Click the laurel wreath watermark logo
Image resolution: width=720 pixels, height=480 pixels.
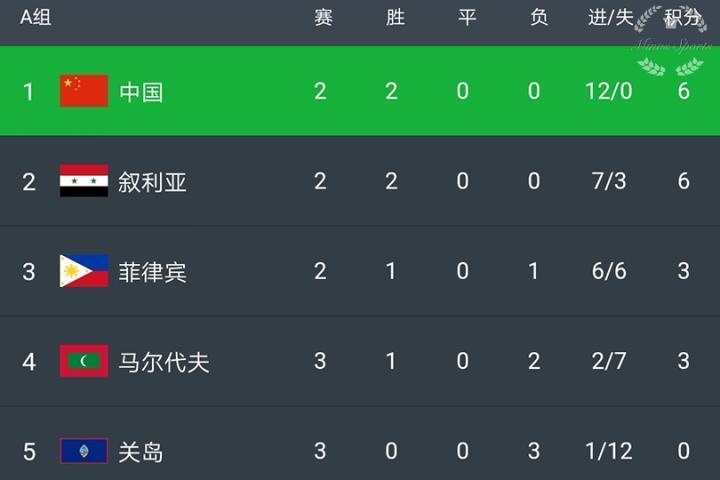[670, 42]
